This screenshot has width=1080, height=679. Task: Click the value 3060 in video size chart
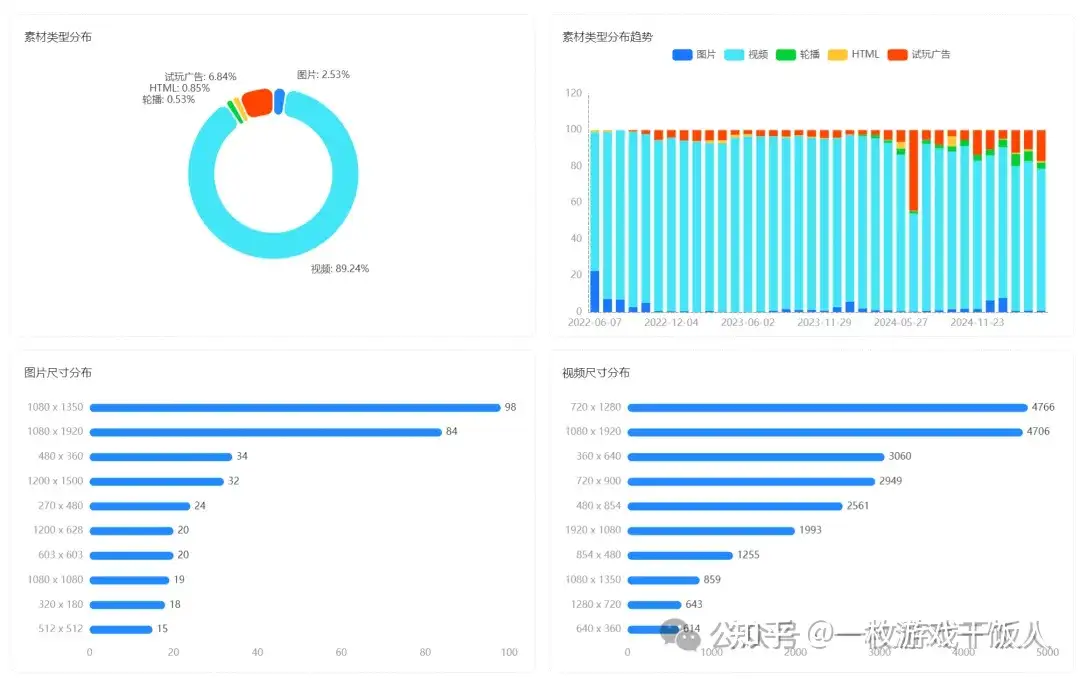(x=900, y=456)
